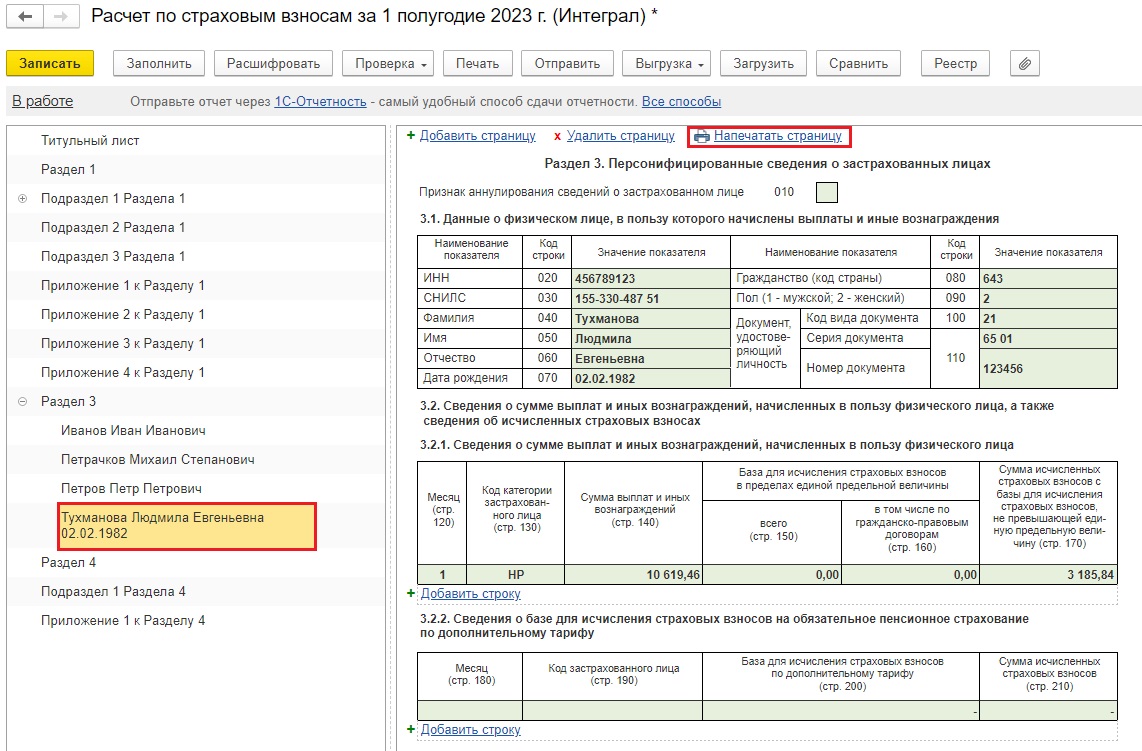Screen dimensions: 1142x751
Task: Click green plus under table 3.2.1
Action: (x=411, y=594)
